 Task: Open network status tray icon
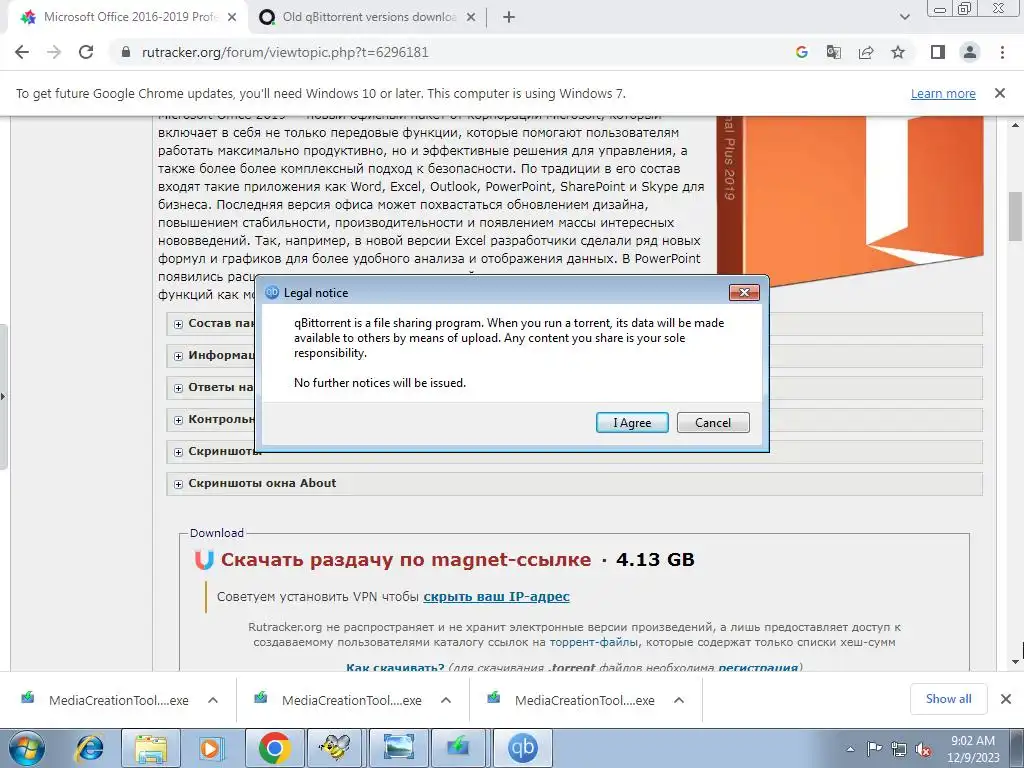[899, 749]
